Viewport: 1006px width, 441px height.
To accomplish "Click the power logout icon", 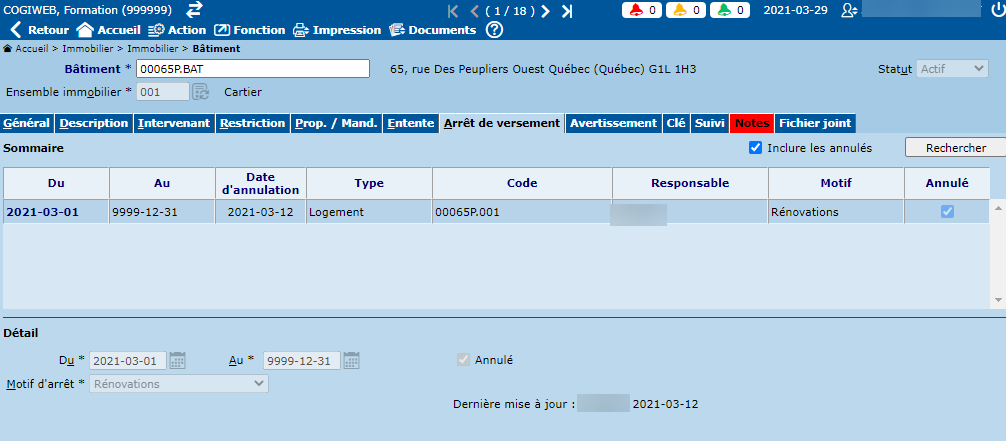I will pyautogui.click(x=997, y=10).
